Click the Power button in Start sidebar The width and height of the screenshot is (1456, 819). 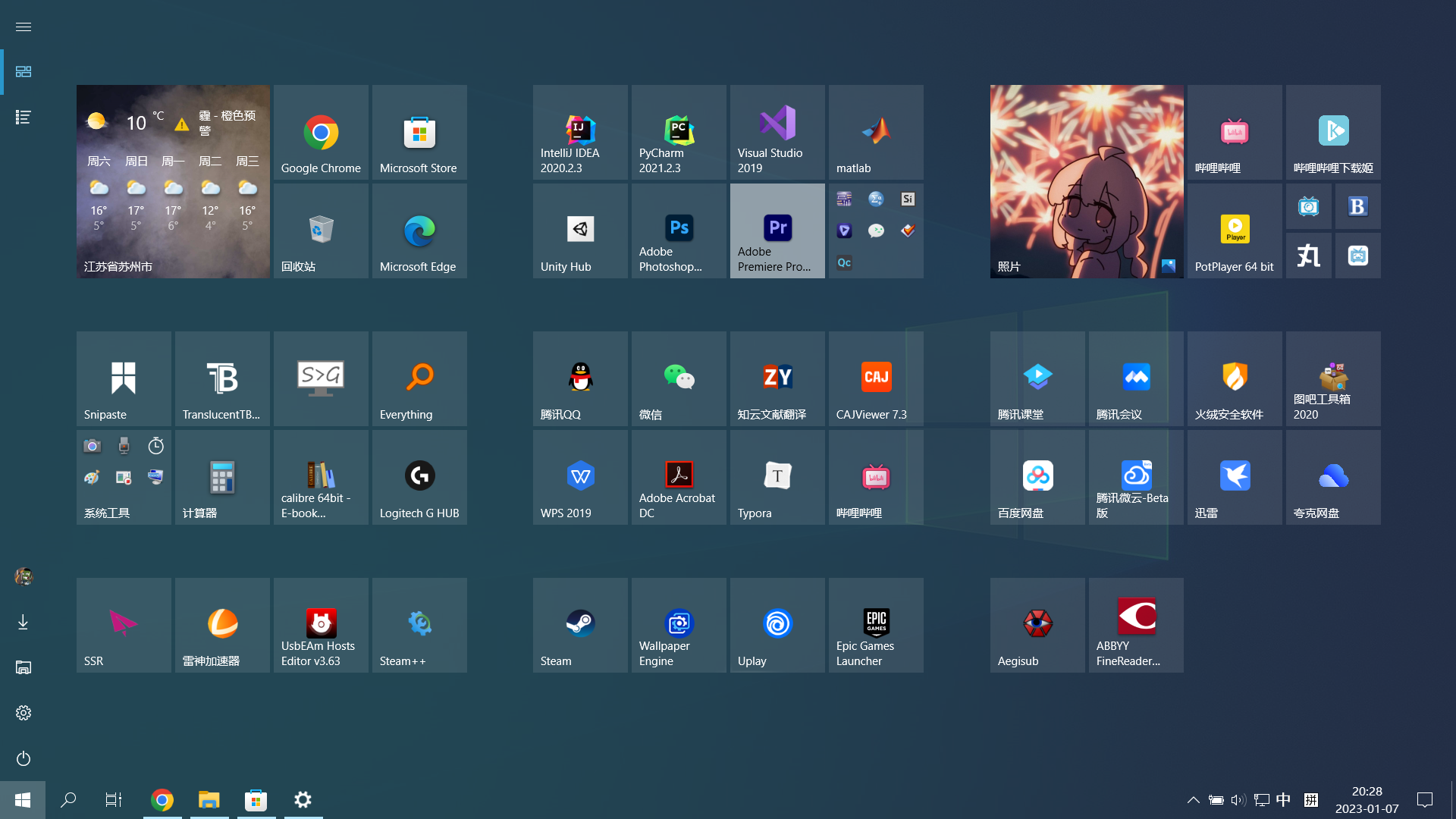(x=24, y=758)
